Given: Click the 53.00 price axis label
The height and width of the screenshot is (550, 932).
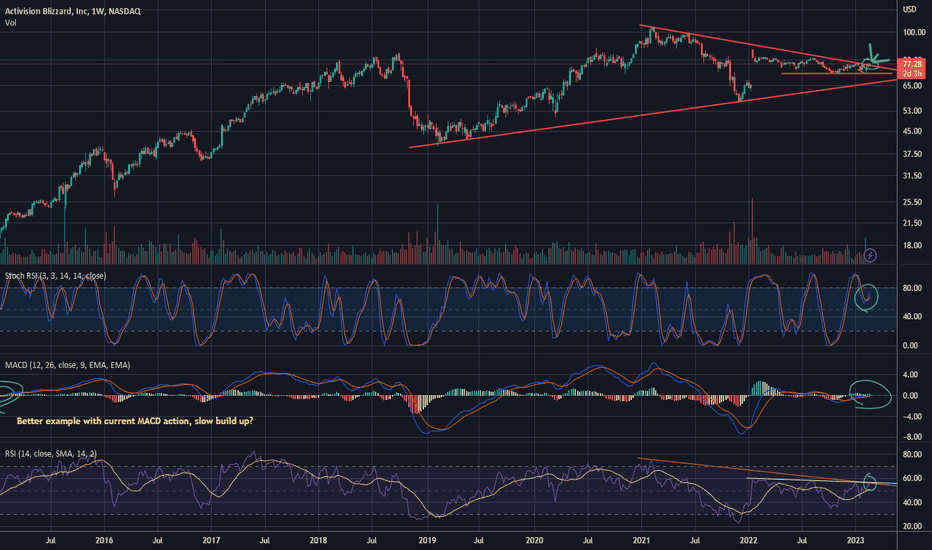Looking at the screenshot, I should pyautogui.click(x=912, y=111).
